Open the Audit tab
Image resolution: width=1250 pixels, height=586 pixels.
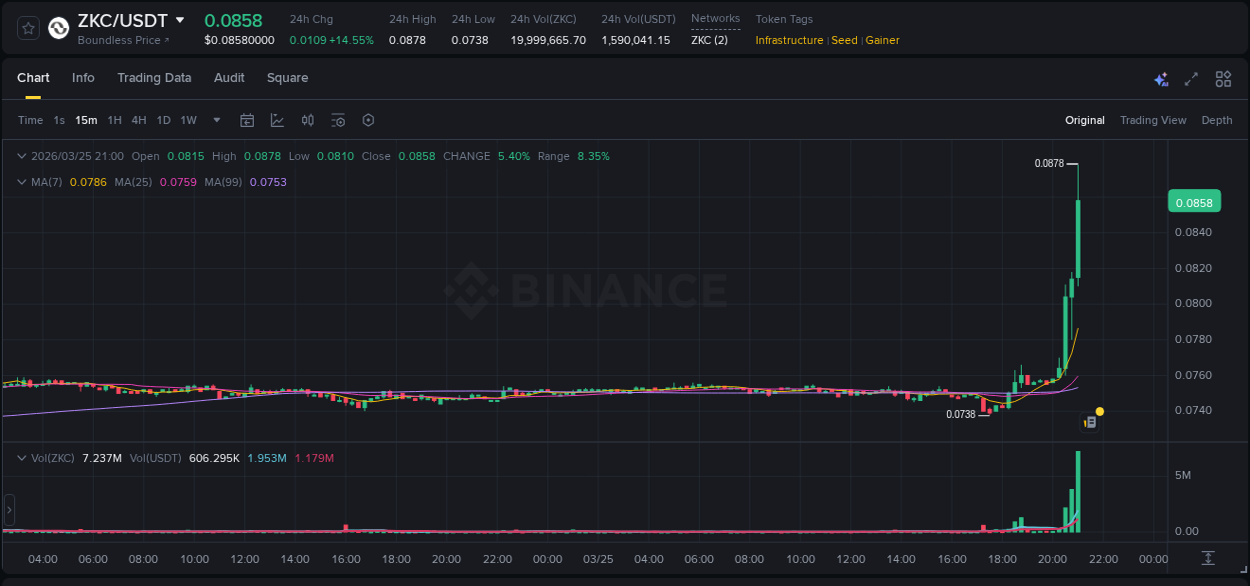pyautogui.click(x=229, y=78)
